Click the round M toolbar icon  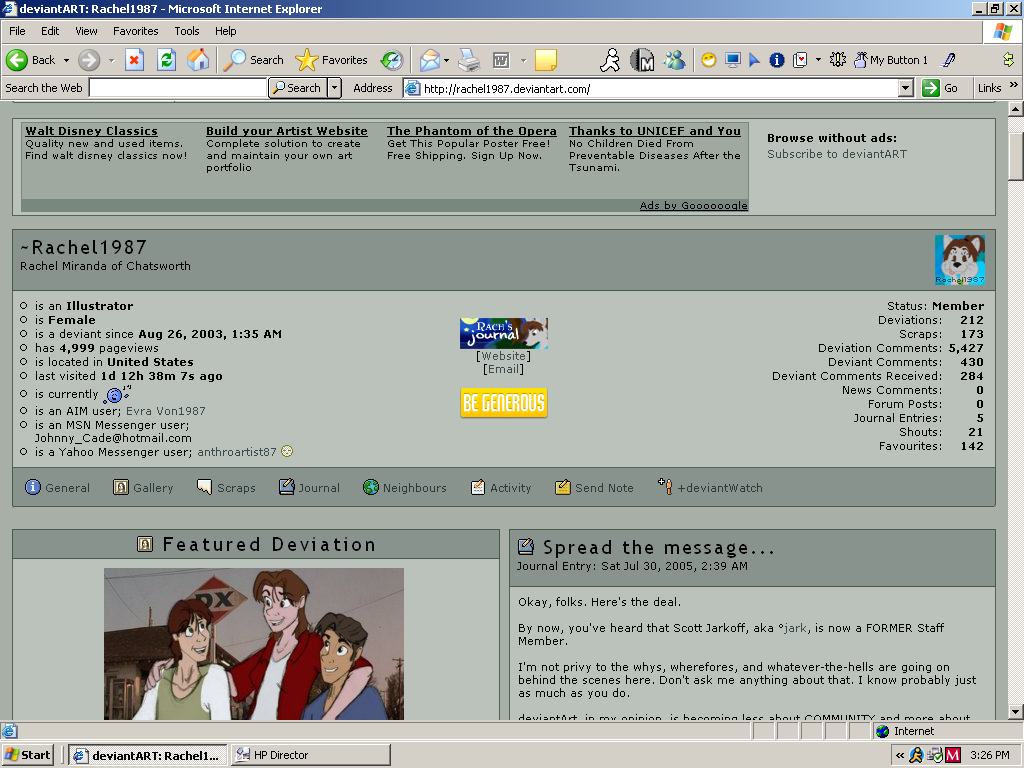pos(642,60)
